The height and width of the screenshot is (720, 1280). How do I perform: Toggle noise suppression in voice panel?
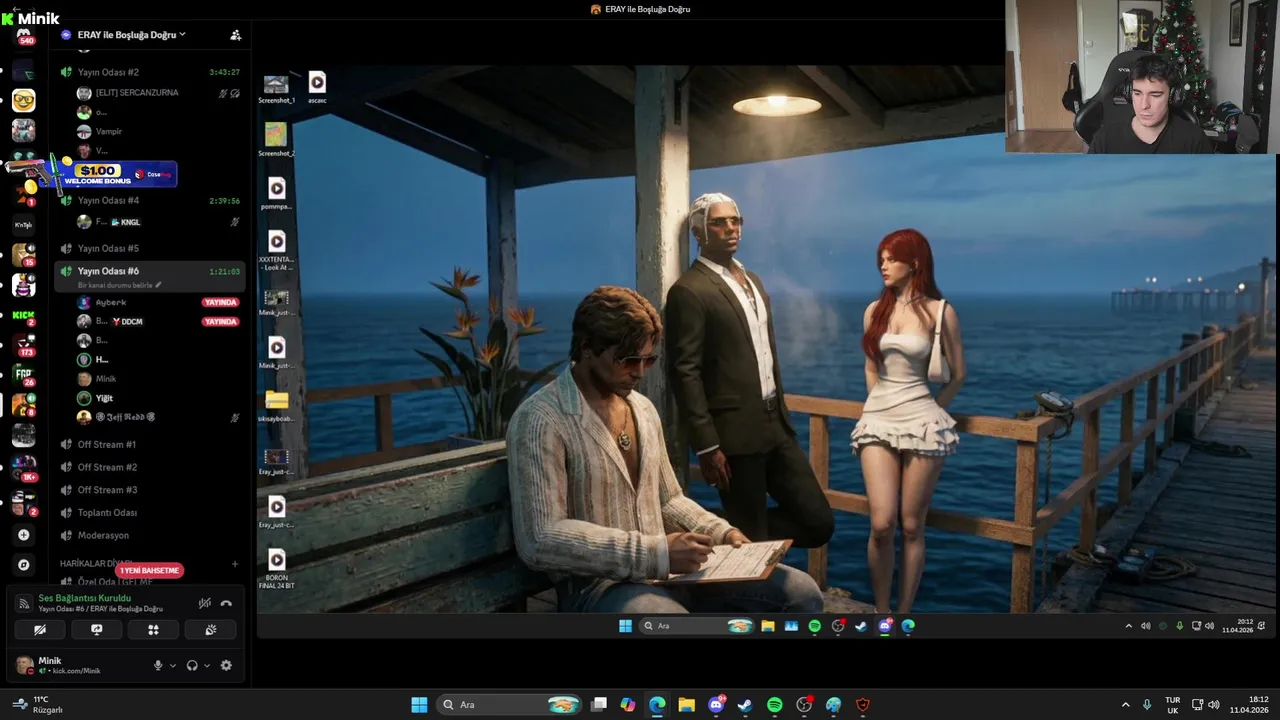[205, 603]
